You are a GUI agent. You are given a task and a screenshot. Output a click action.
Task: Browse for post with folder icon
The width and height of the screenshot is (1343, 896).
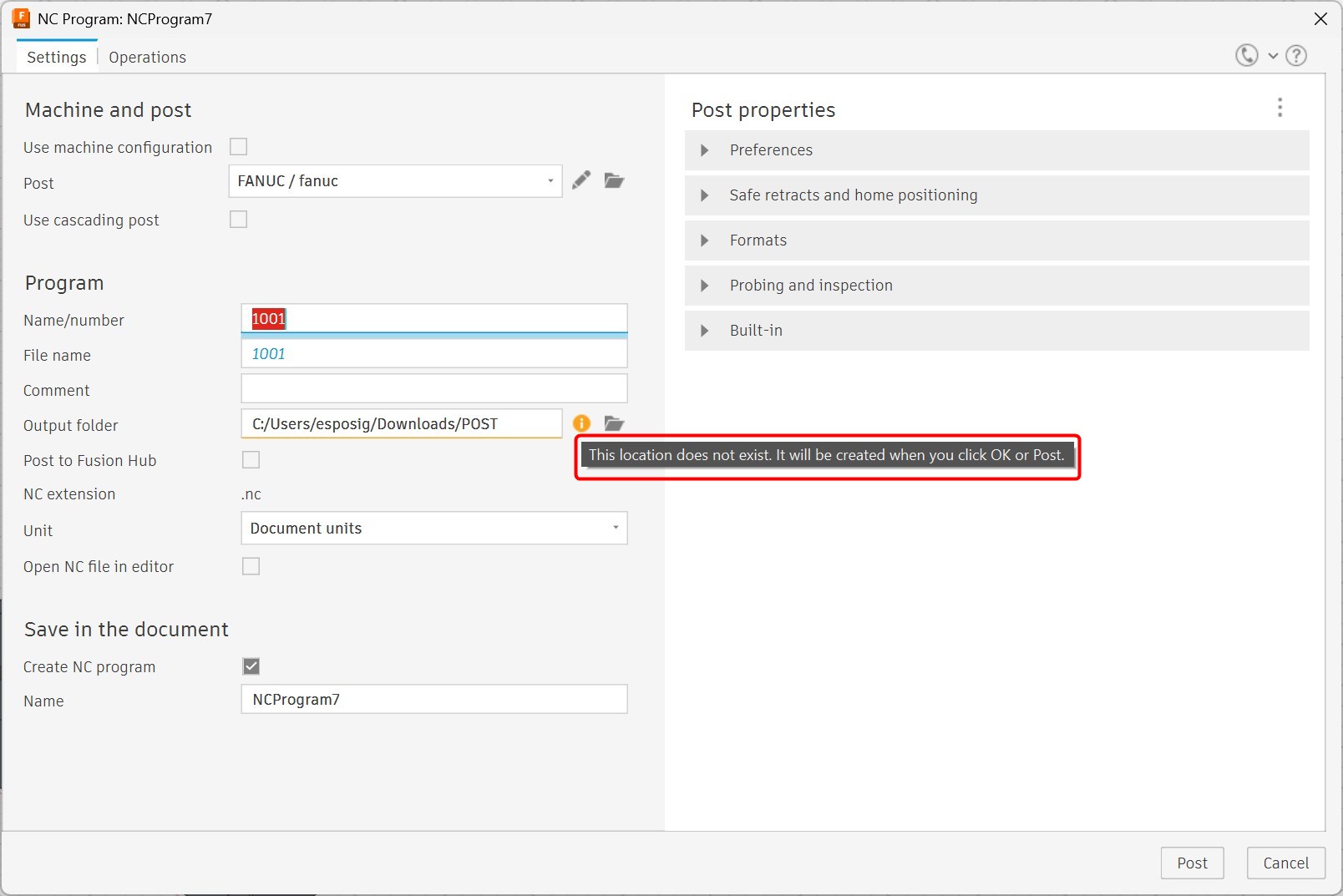point(614,180)
